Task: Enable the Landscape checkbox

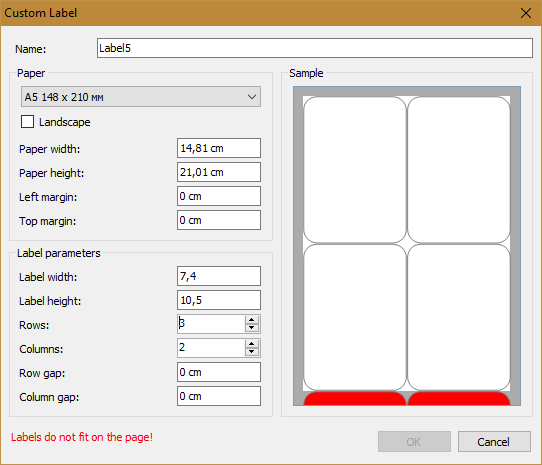Action: (x=27, y=122)
